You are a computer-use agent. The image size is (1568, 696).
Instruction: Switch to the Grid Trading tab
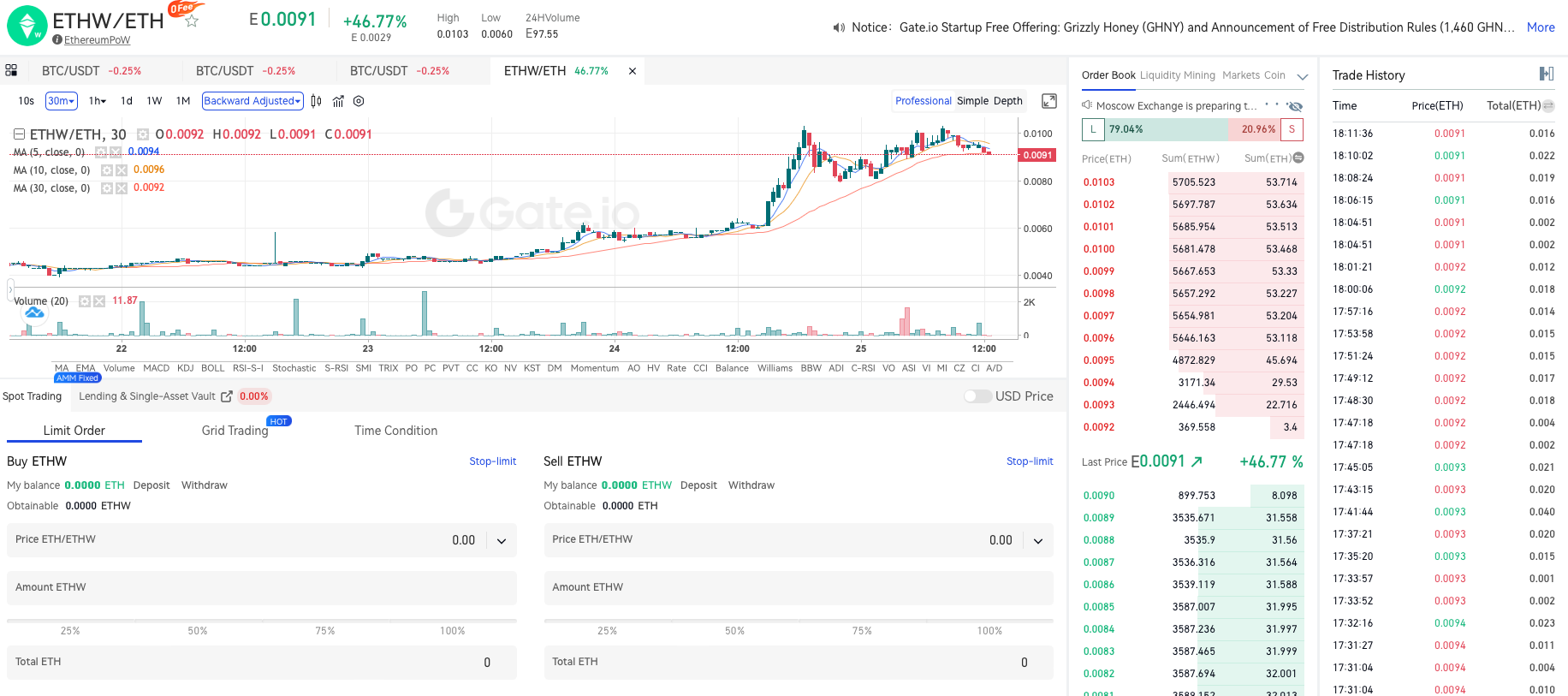[235, 431]
